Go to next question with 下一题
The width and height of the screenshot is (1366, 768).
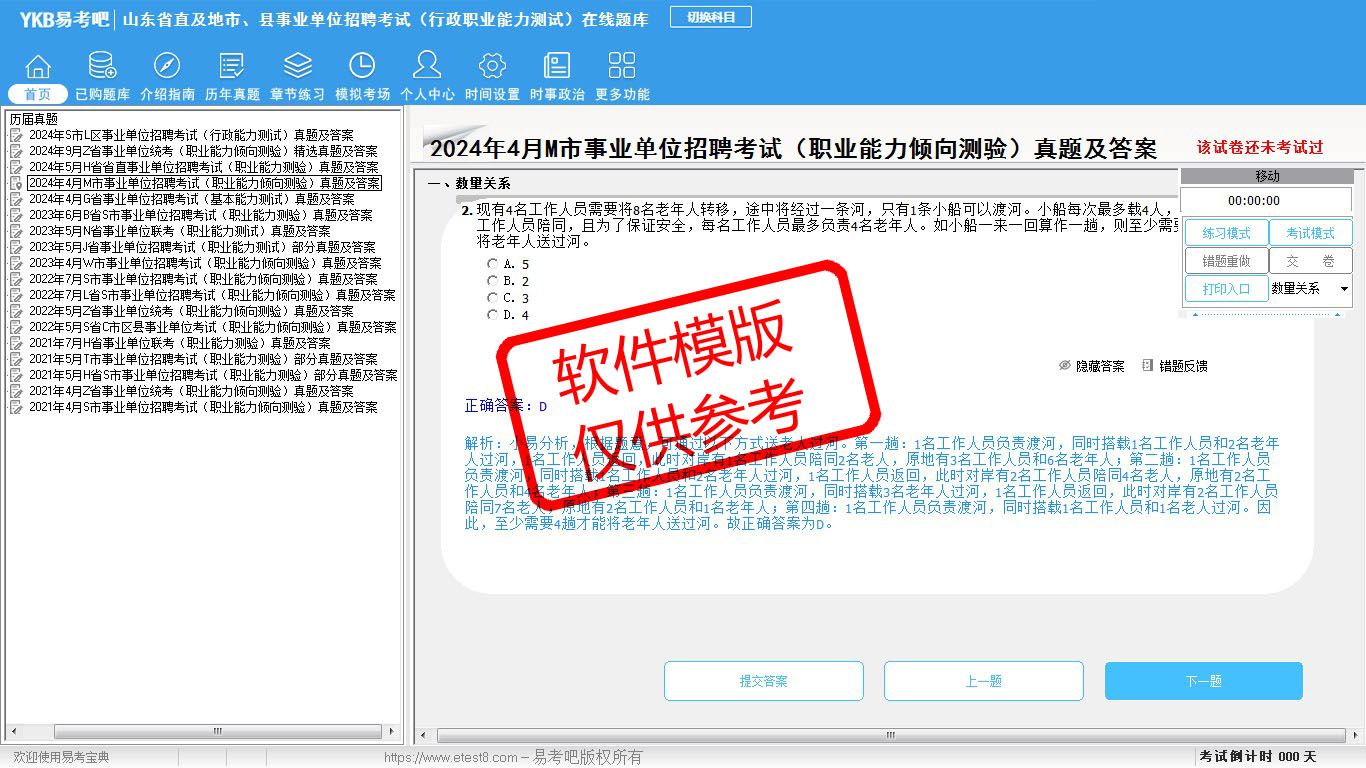click(1203, 681)
